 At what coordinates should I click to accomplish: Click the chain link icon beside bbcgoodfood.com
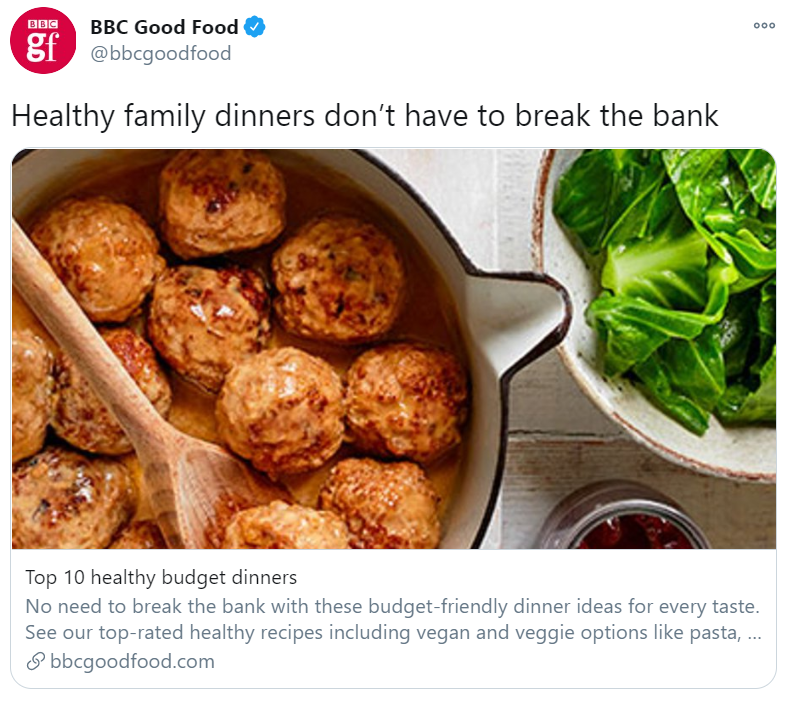35,661
